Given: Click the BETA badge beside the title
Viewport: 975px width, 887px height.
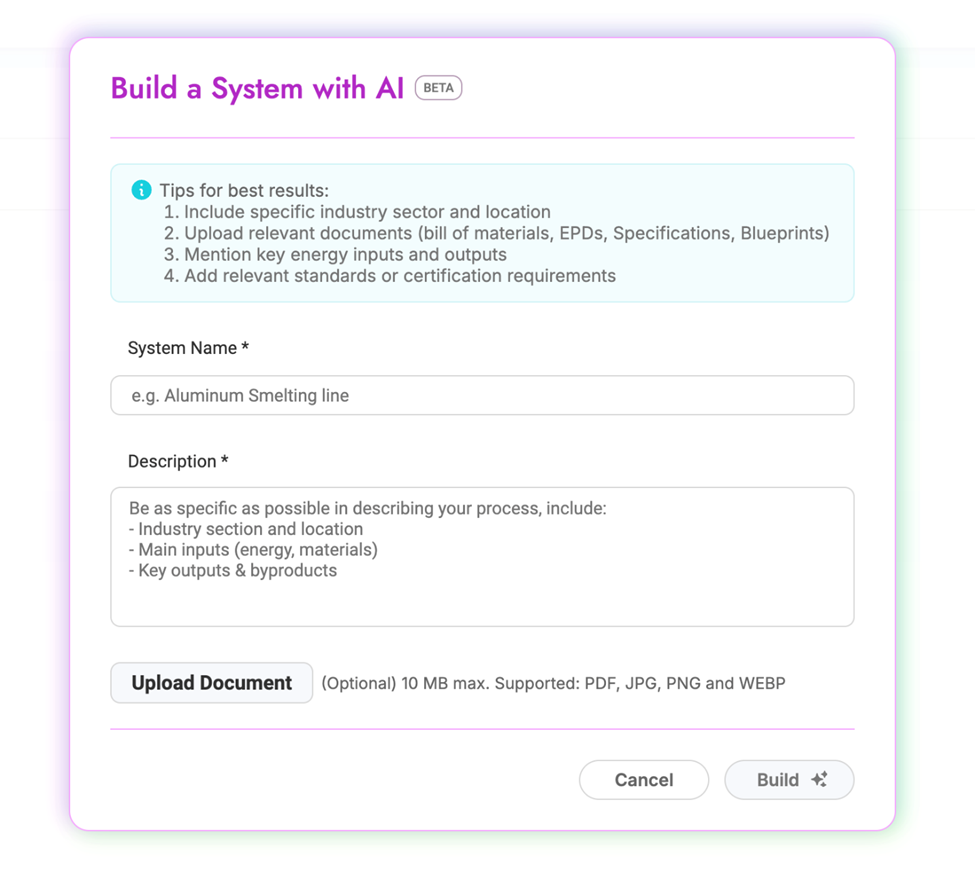Looking at the screenshot, I should click(x=438, y=88).
